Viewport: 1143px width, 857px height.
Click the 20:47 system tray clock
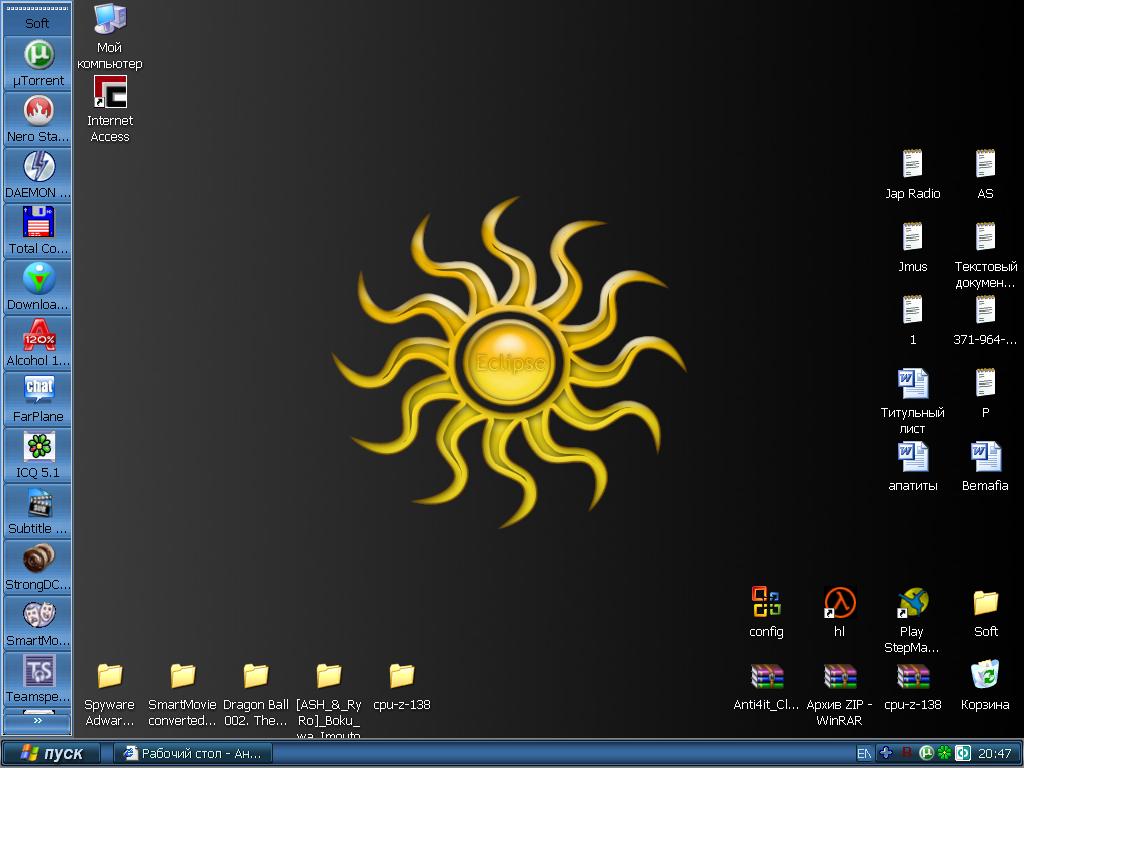pyautogui.click(x=994, y=754)
